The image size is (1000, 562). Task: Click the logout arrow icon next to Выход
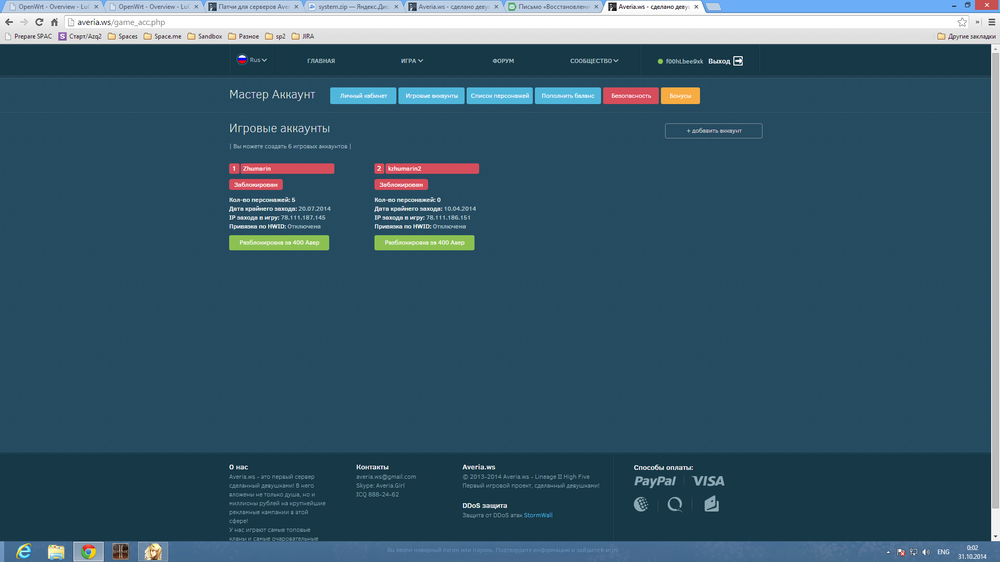738,61
